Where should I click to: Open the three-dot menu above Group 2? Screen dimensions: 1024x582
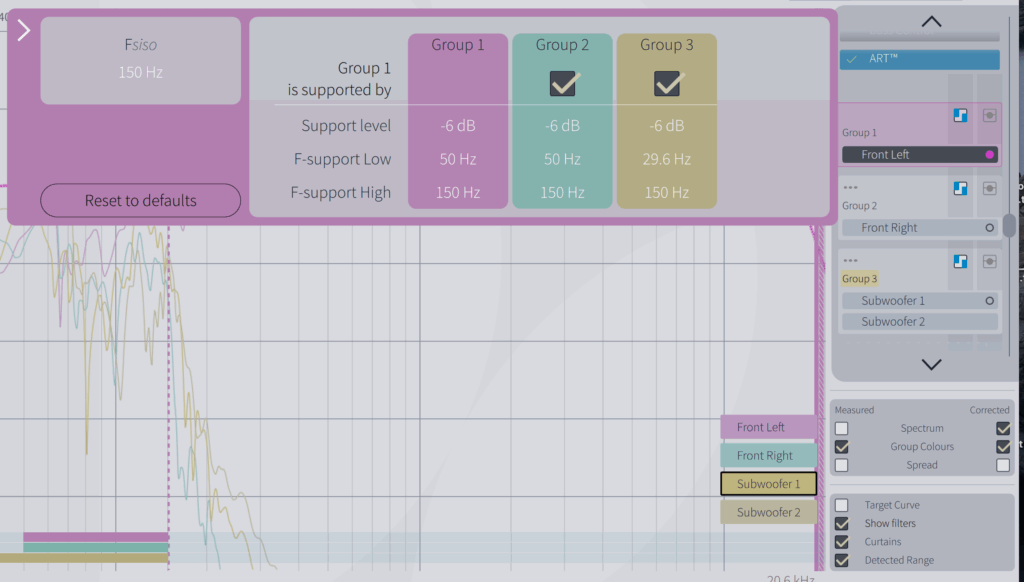pos(851,188)
